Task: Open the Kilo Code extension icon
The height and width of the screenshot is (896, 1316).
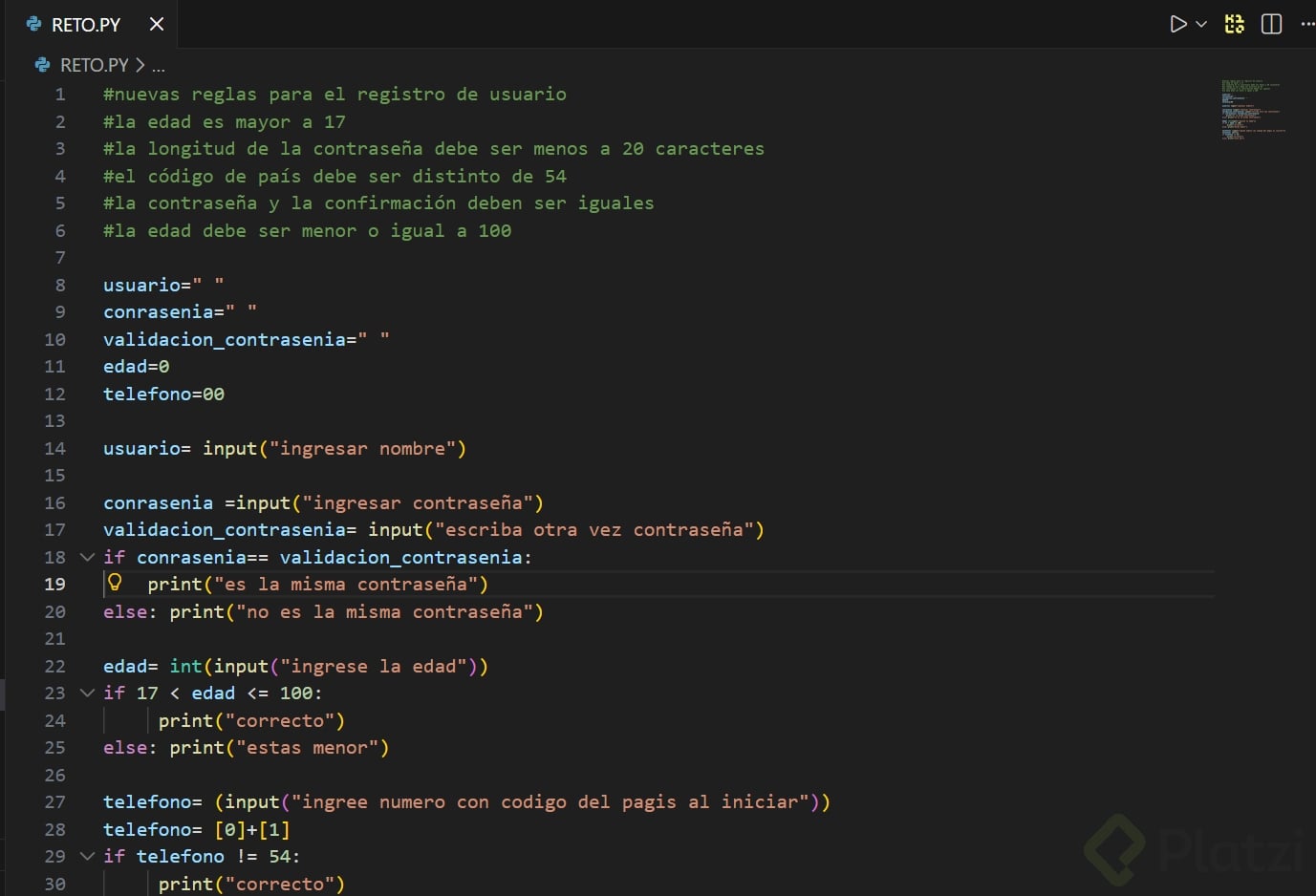Action: tap(1235, 24)
